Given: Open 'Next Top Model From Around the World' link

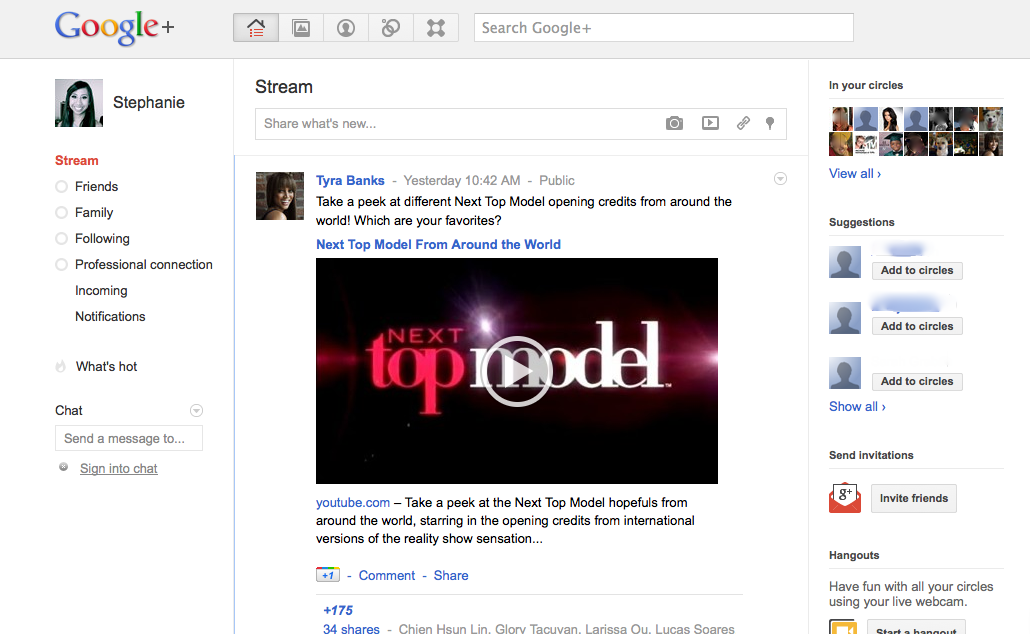Looking at the screenshot, I should pos(438,244).
